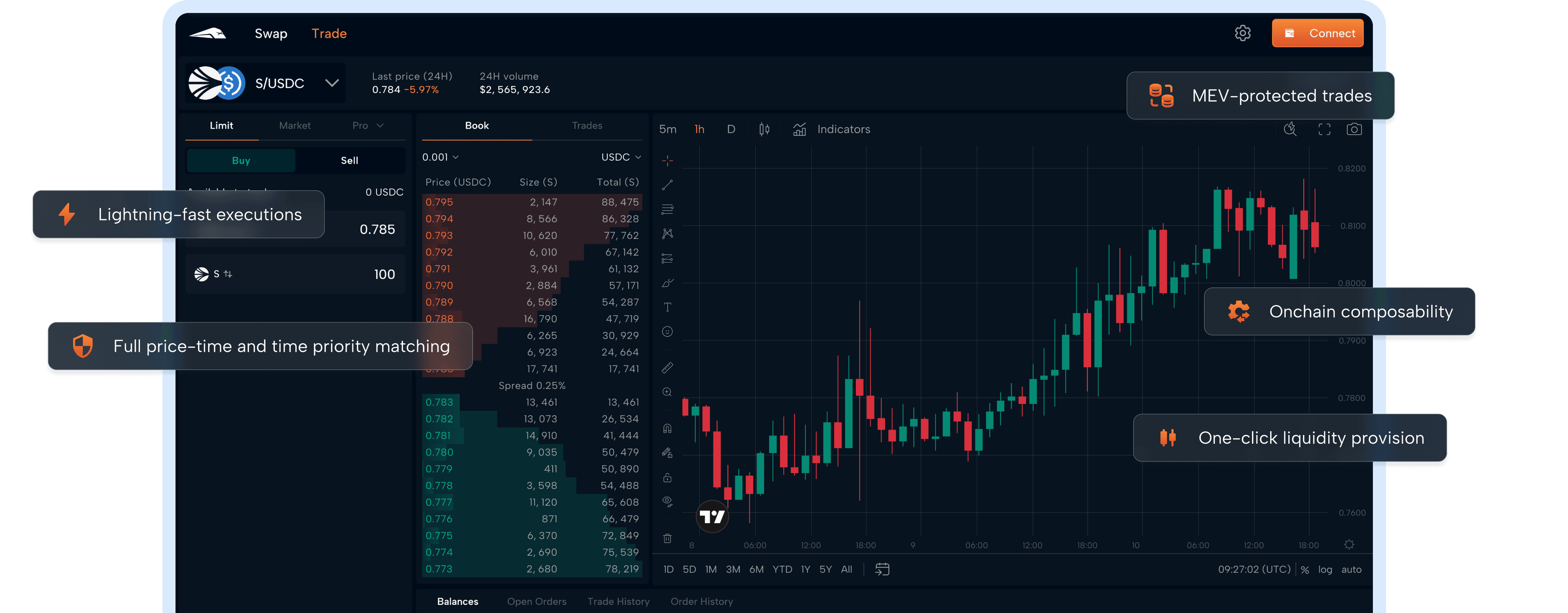Image resolution: width=1568 pixels, height=613 pixels.
Task: Toggle the log scale option
Action: click(1325, 570)
